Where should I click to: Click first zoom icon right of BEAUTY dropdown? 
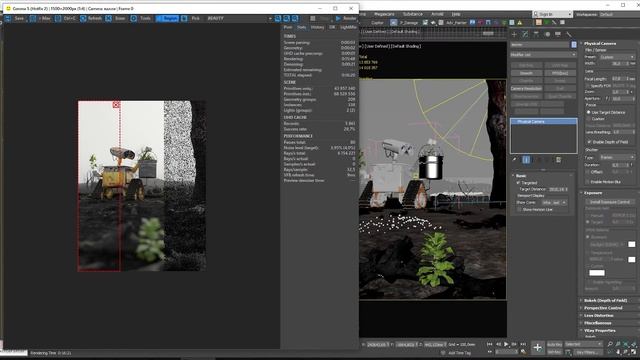278,18
